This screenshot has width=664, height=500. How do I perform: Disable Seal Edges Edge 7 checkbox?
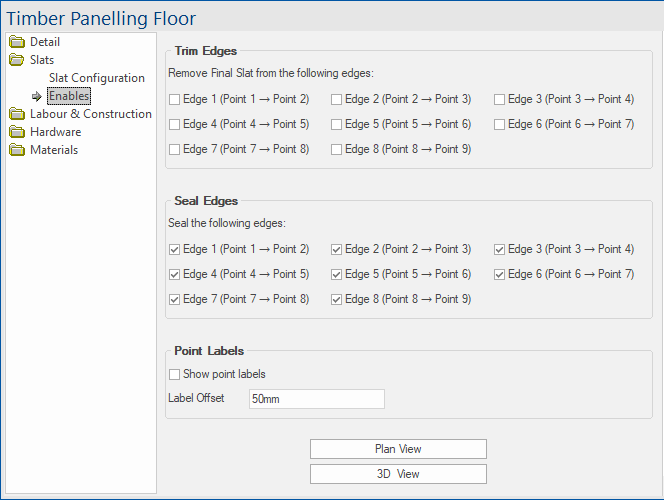[x=174, y=299]
